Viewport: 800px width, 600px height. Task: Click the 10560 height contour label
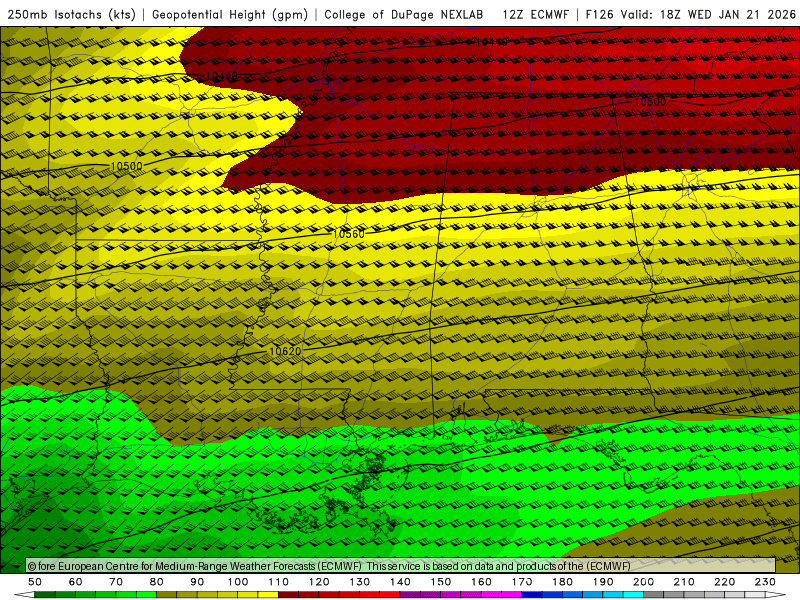(348, 234)
